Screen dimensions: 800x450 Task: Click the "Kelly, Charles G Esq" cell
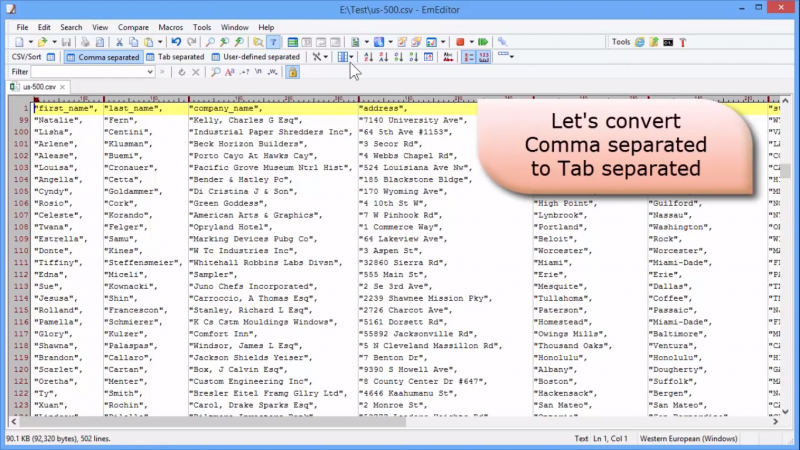(246, 120)
